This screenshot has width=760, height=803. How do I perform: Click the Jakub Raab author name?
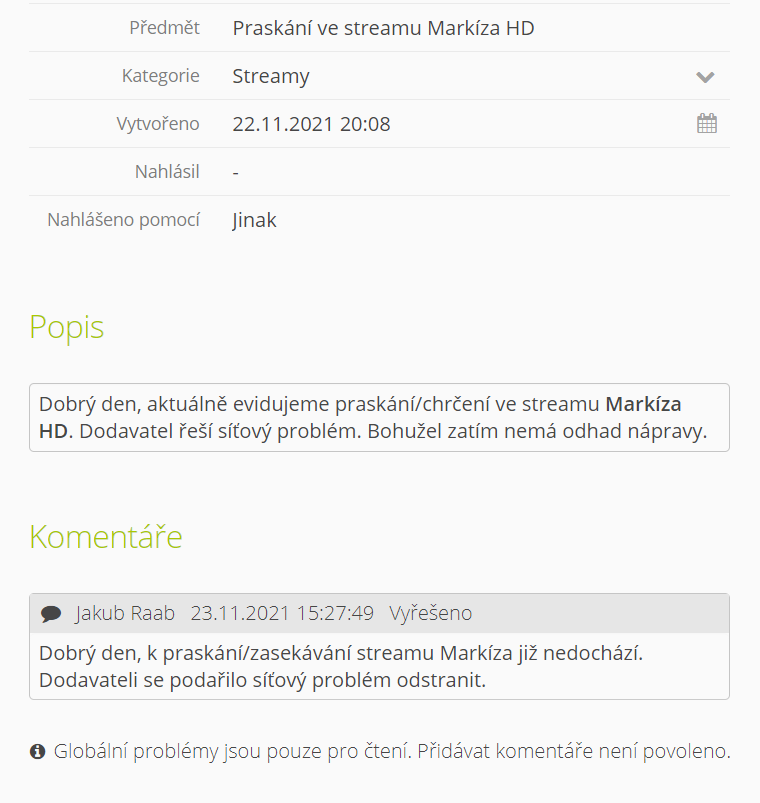125,613
